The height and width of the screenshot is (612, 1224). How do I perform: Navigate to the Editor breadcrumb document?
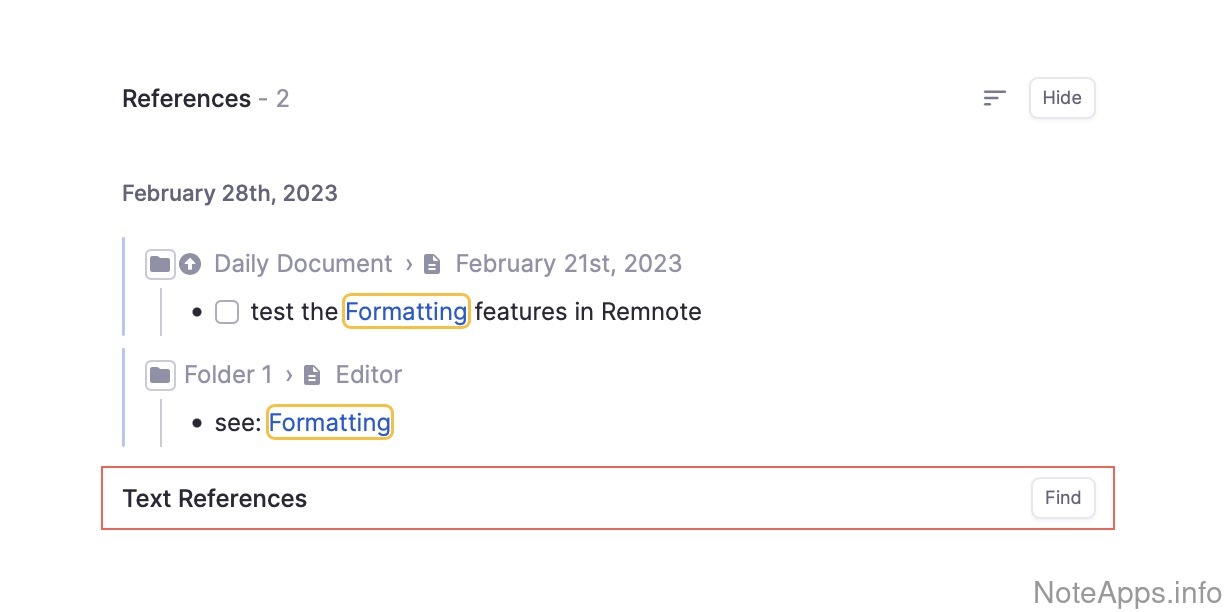point(369,375)
